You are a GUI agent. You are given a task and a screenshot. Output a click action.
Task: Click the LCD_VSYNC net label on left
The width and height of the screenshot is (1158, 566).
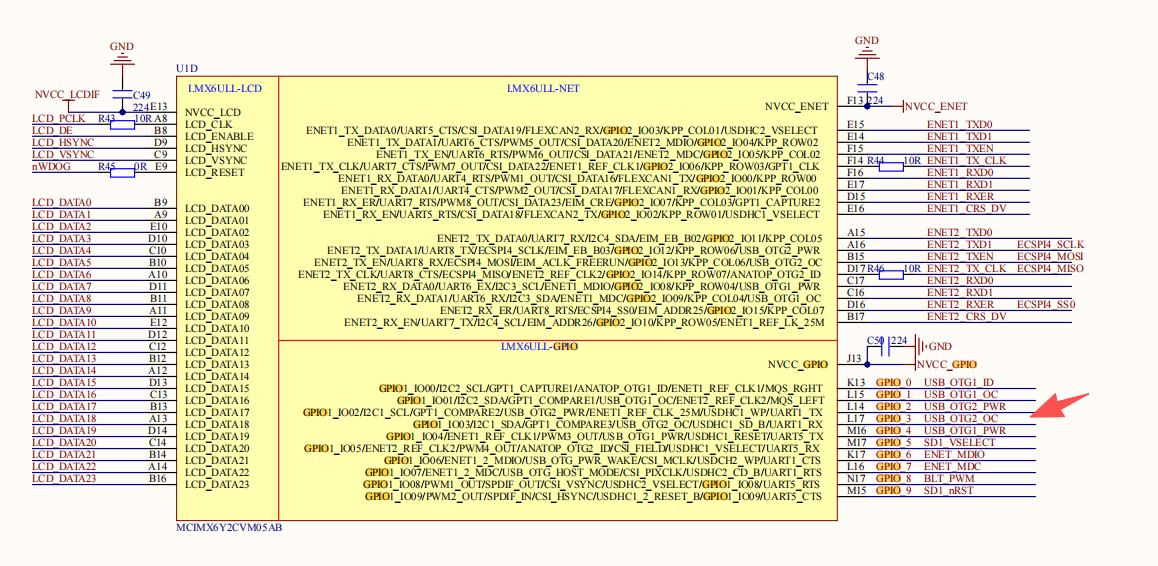[63, 154]
